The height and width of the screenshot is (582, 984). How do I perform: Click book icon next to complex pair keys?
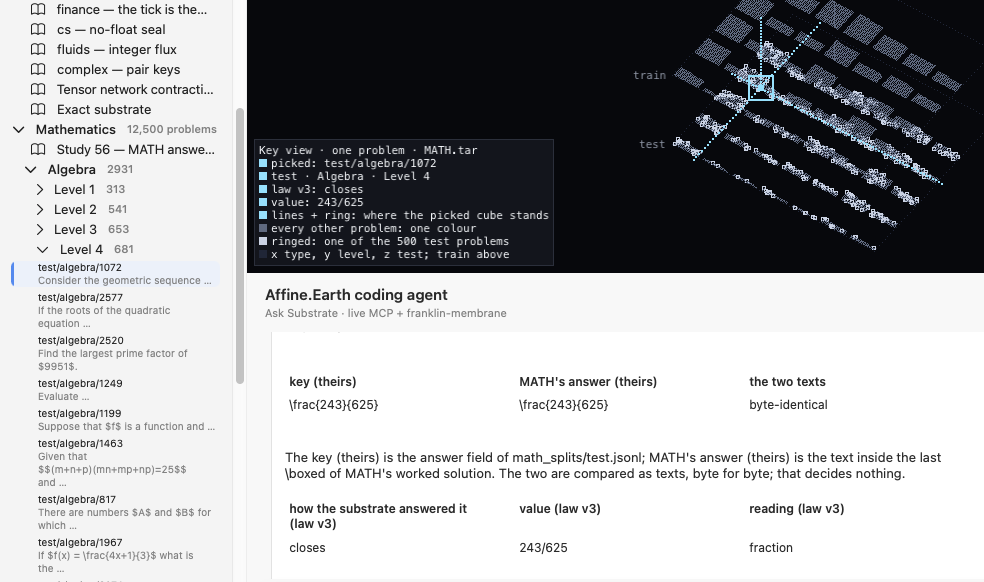tap(38, 70)
